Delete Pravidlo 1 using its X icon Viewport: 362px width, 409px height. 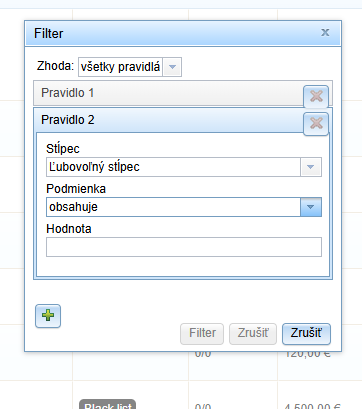point(316,97)
